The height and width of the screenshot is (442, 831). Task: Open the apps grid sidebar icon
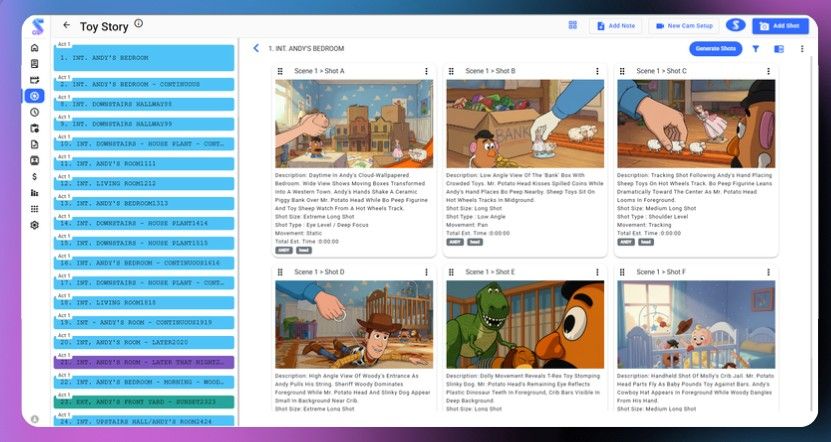click(34, 209)
